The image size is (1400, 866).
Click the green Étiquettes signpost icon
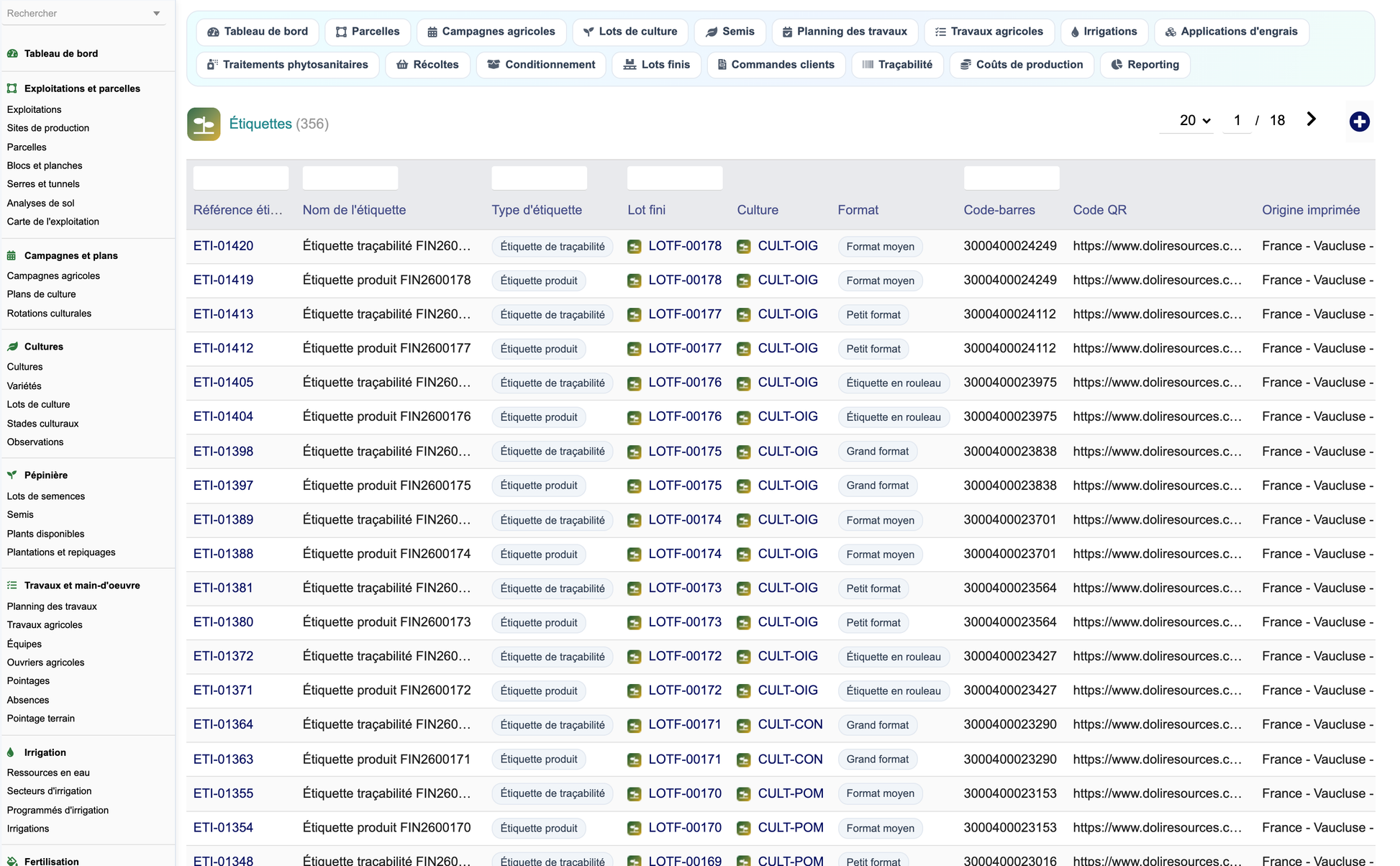(x=204, y=124)
